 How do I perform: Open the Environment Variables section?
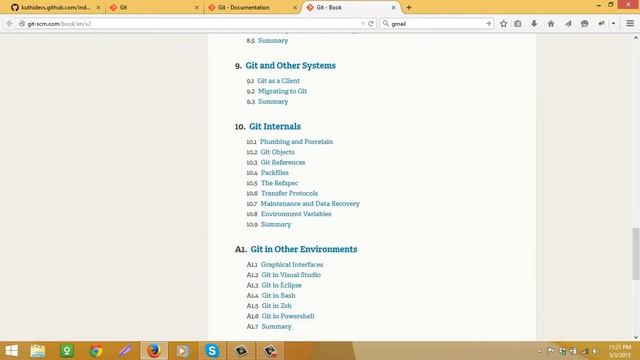(296, 214)
